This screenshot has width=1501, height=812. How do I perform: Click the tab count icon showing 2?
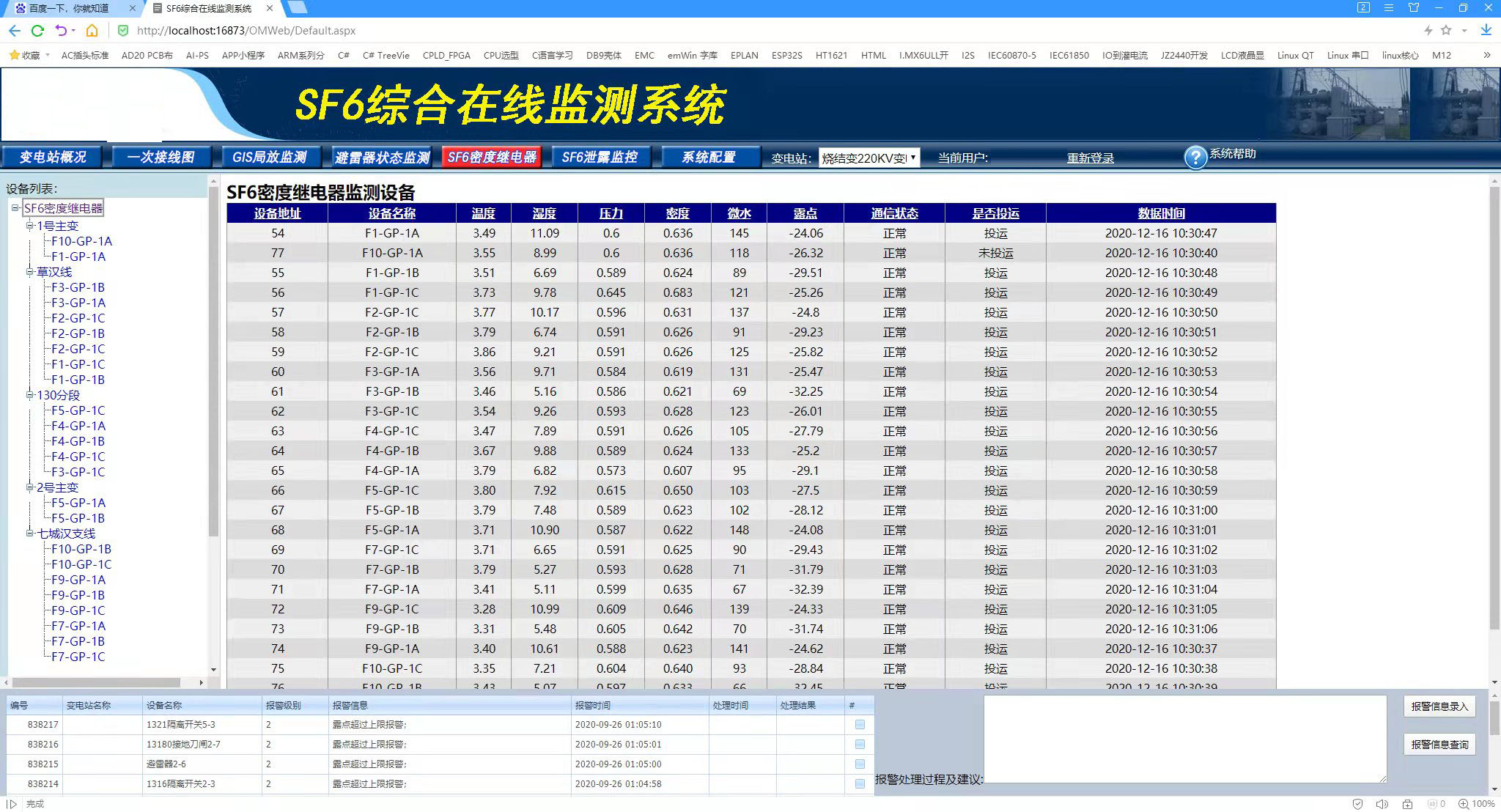[1363, 7]
